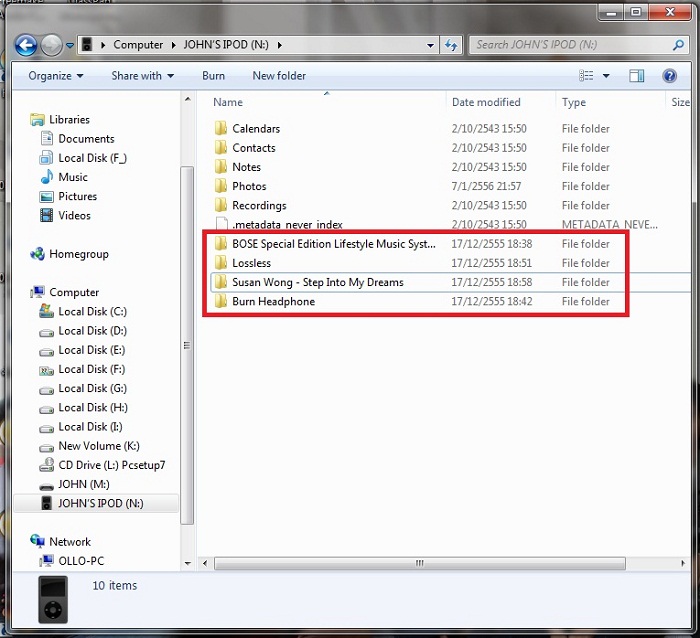Select the Homegroup icon in sidebar
The height and width of the screenshot is (638, 700).
[x=38, y=254]
